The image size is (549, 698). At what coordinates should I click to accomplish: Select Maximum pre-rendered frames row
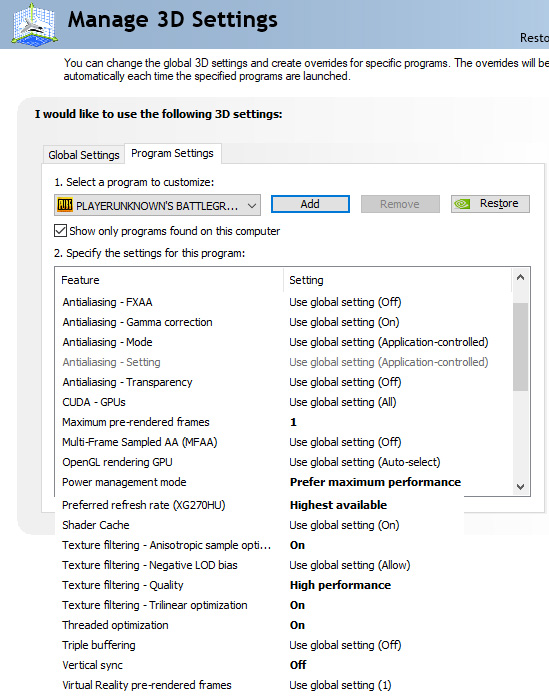click(285, 422)
